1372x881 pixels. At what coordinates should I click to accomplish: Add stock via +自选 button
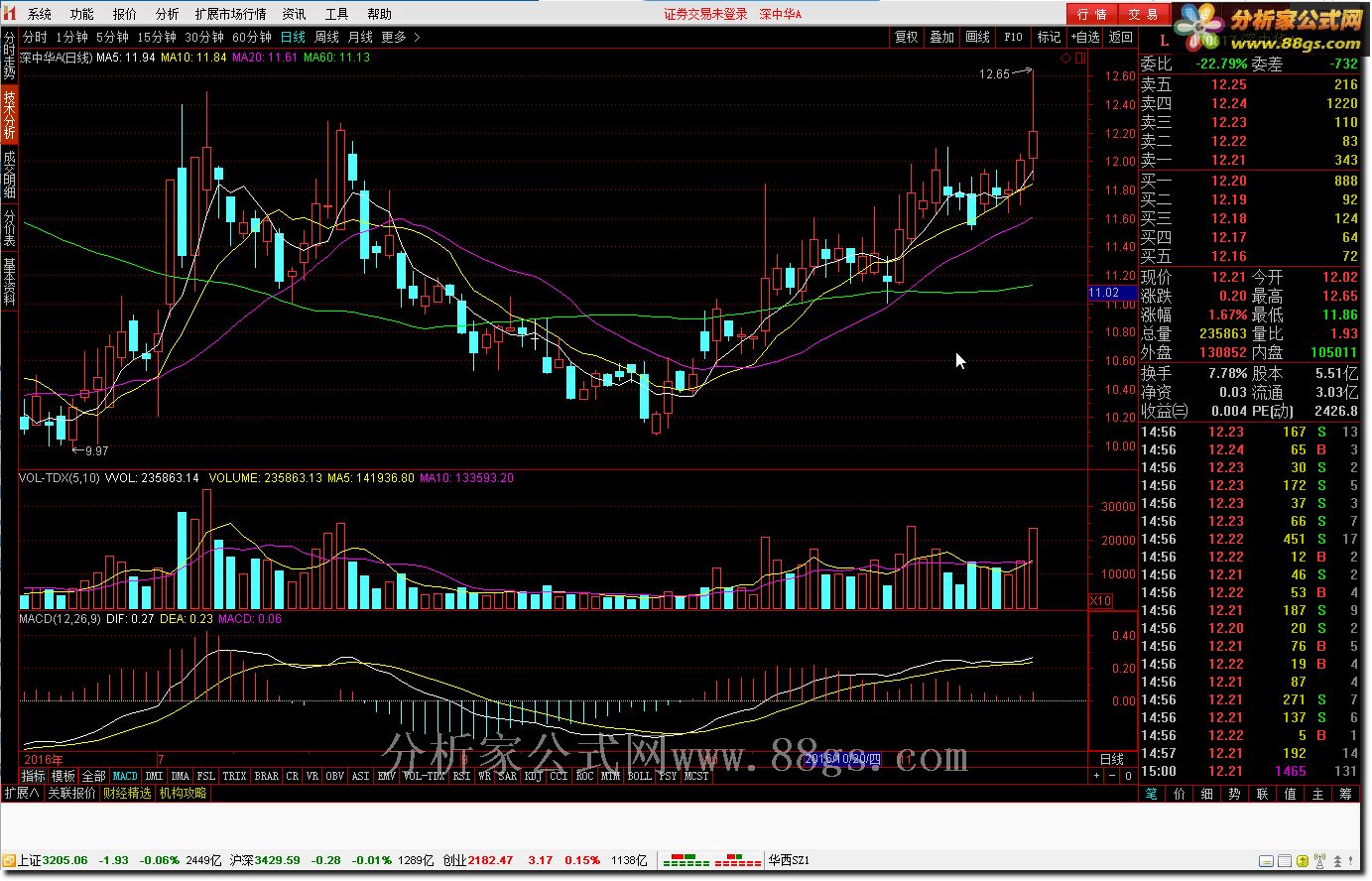(1085, 37)
